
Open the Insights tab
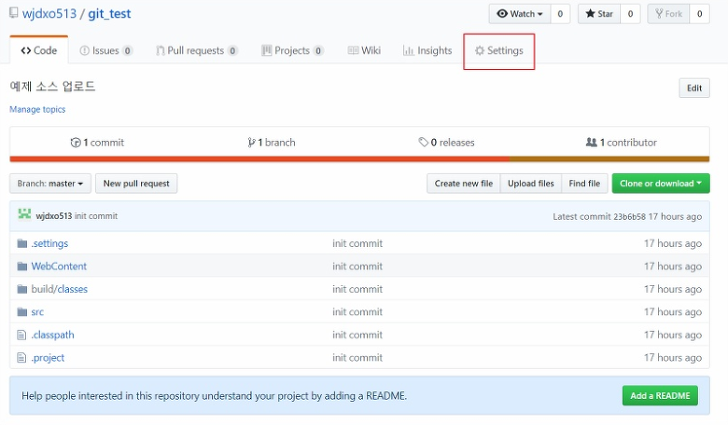[428, 51]
